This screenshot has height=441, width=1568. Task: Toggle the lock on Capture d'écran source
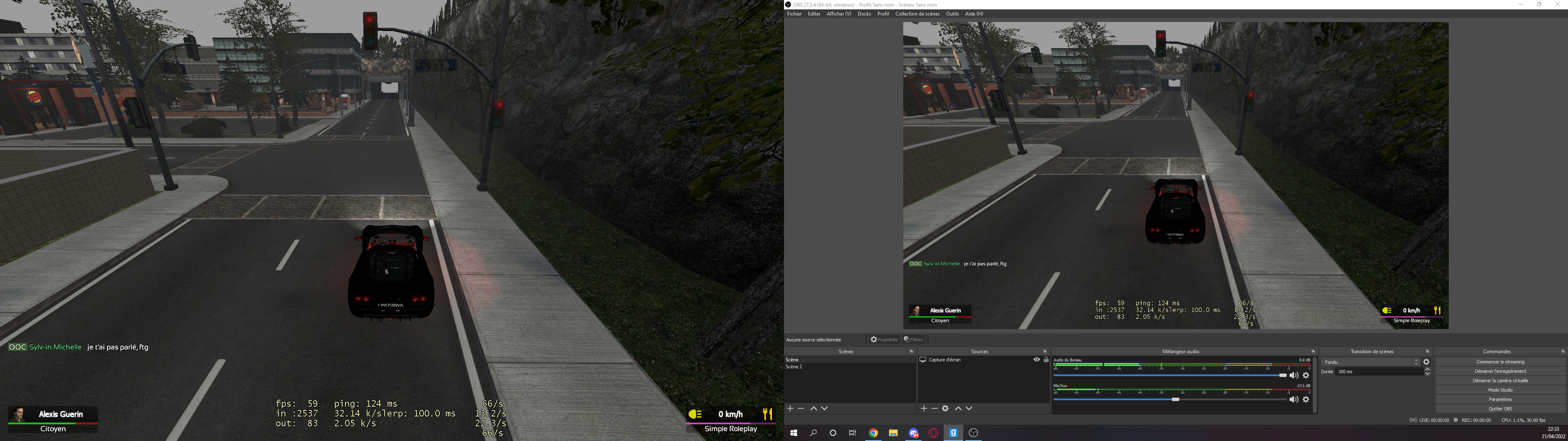click(x=1046, y=359)
